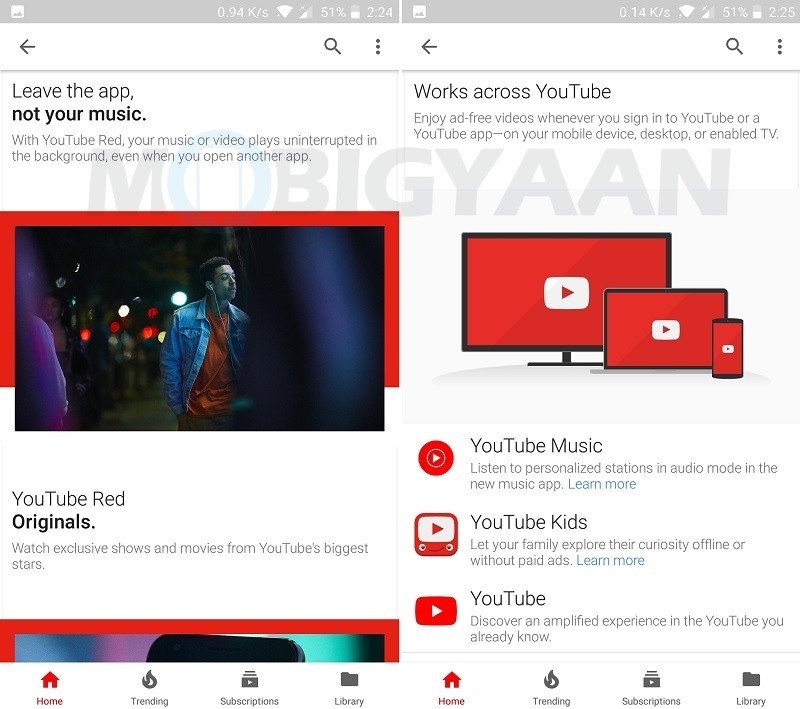Tap the man with earphones image
The image size is (800, 709).
tap(199, 328)
